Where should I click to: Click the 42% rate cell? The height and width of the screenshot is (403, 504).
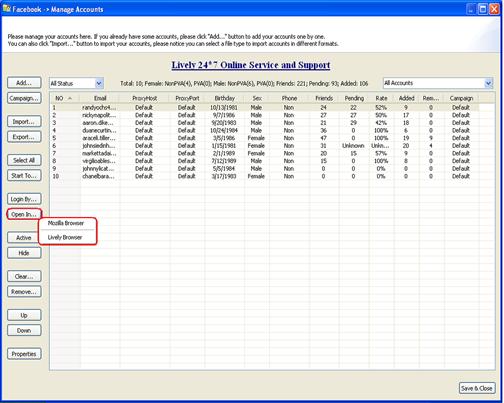point(381,123)
